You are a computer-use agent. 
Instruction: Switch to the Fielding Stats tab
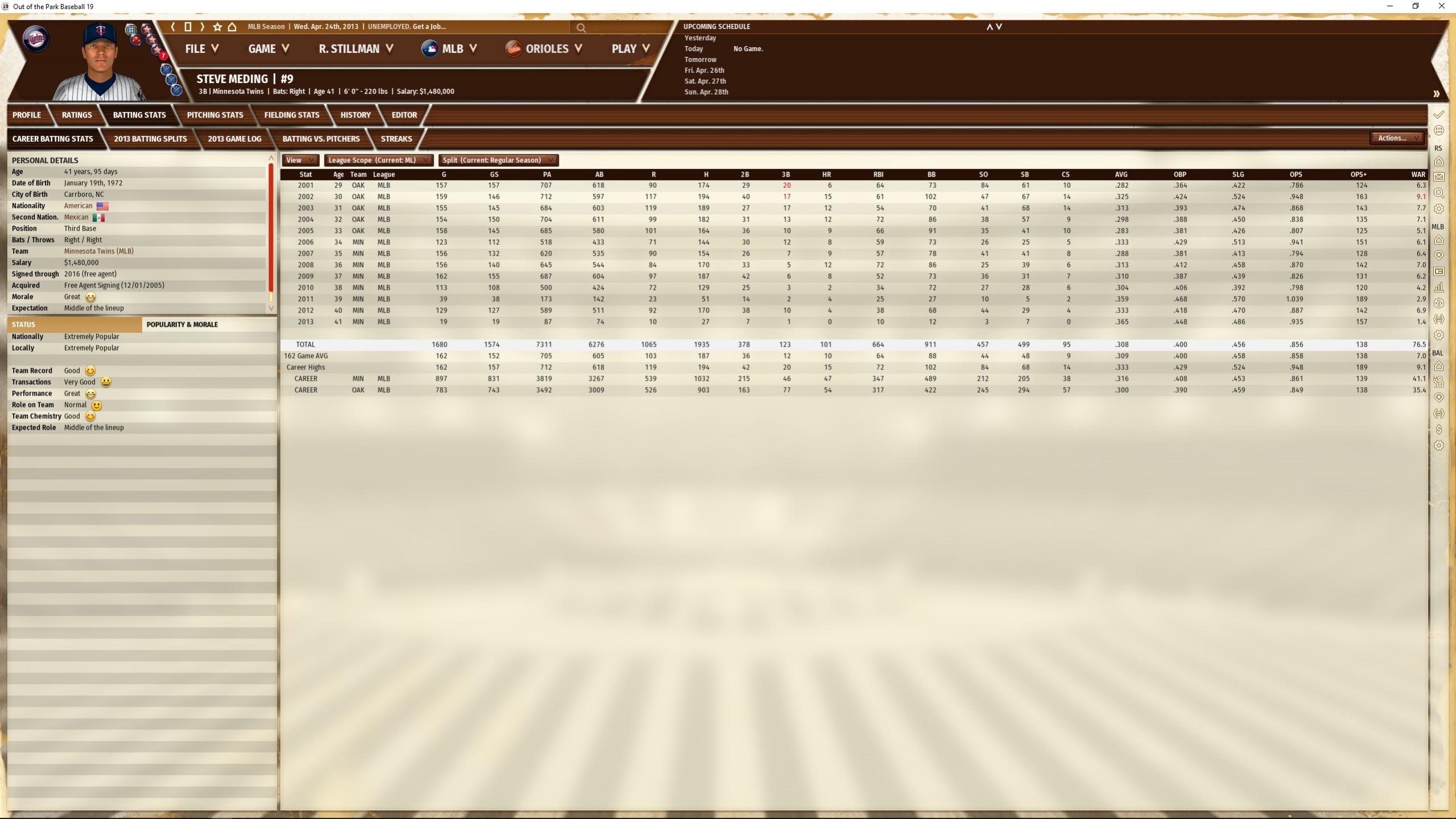click(291, 115)
